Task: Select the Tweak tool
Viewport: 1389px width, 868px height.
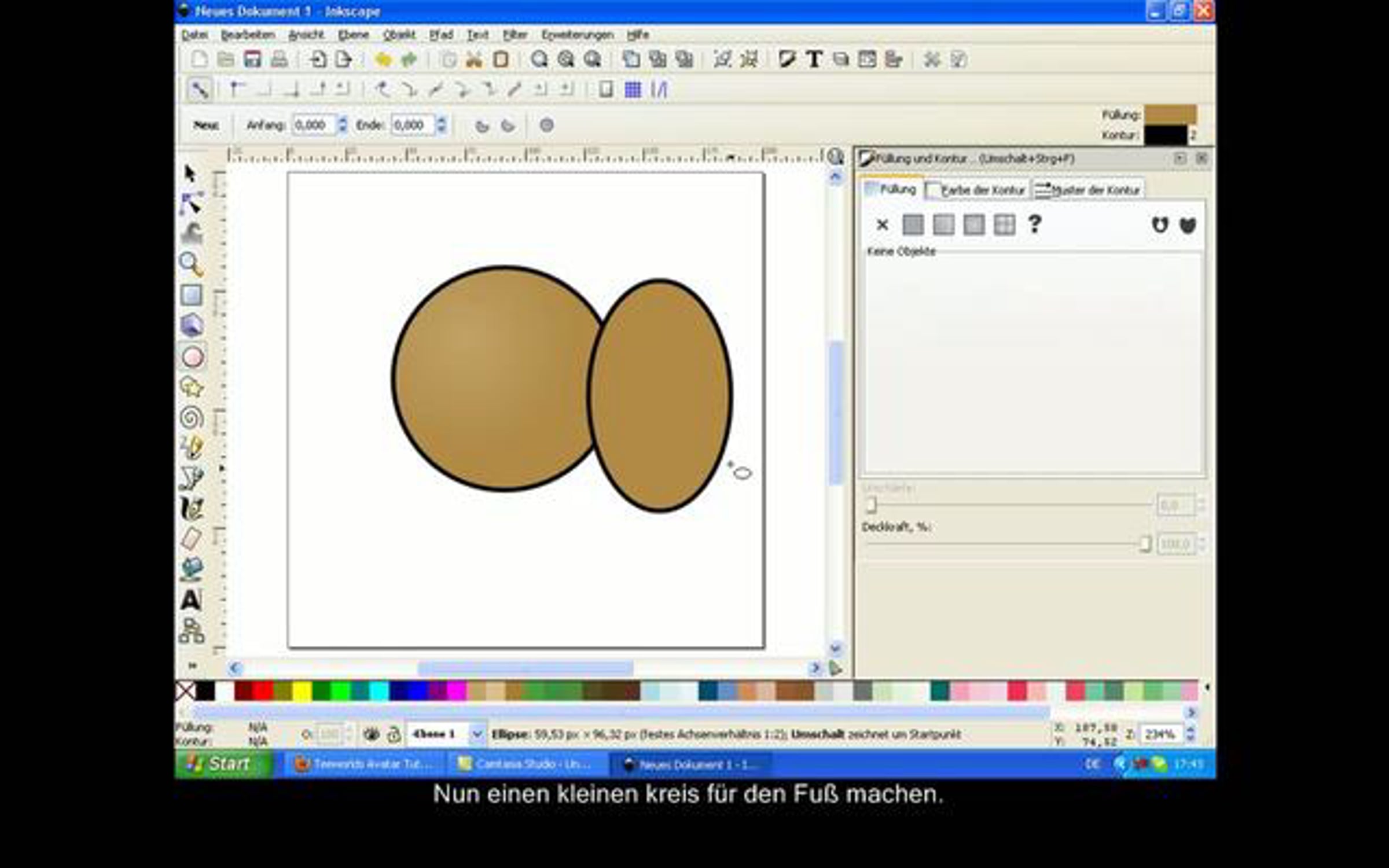Action: point(192,234)
